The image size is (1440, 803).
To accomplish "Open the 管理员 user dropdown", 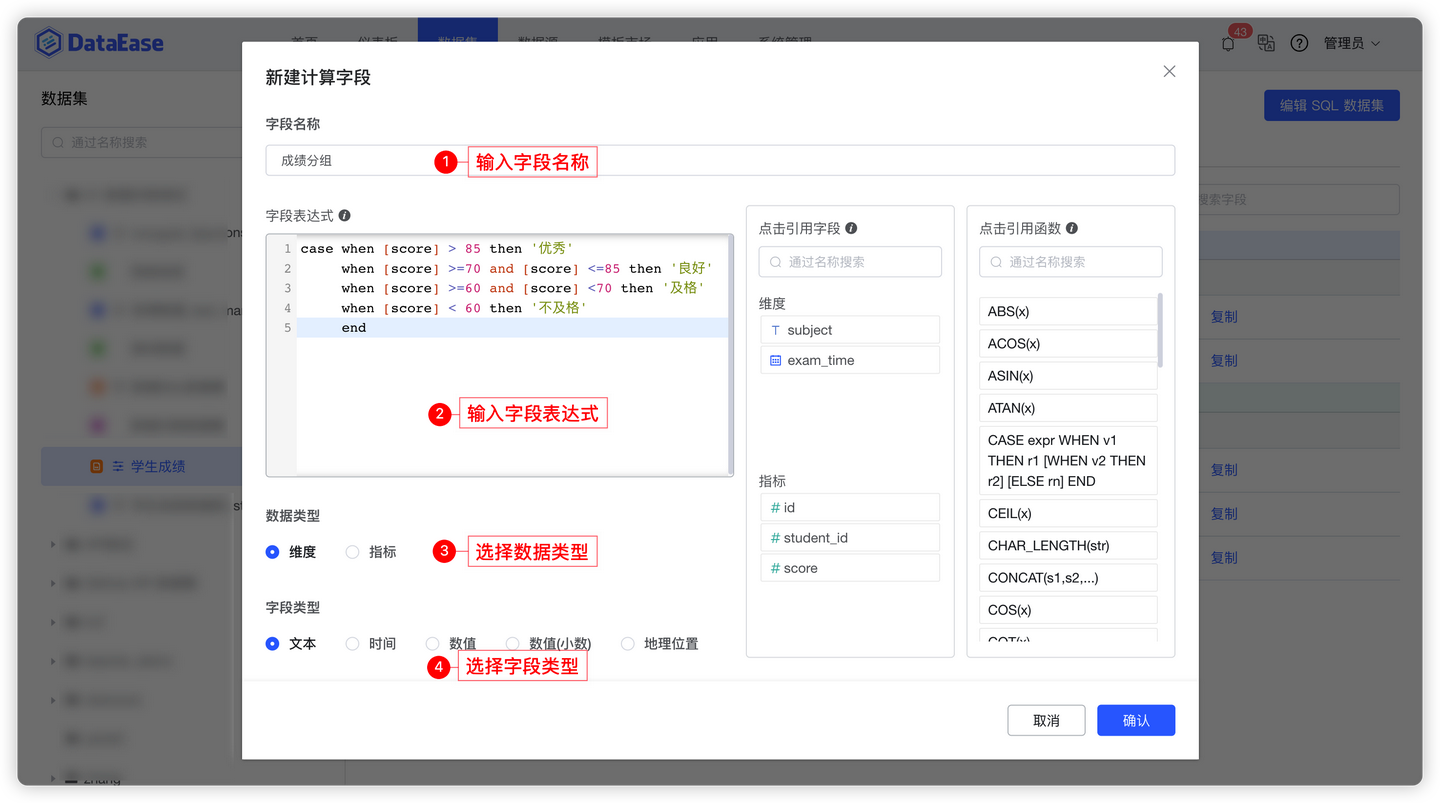I will click(1352, 43).
